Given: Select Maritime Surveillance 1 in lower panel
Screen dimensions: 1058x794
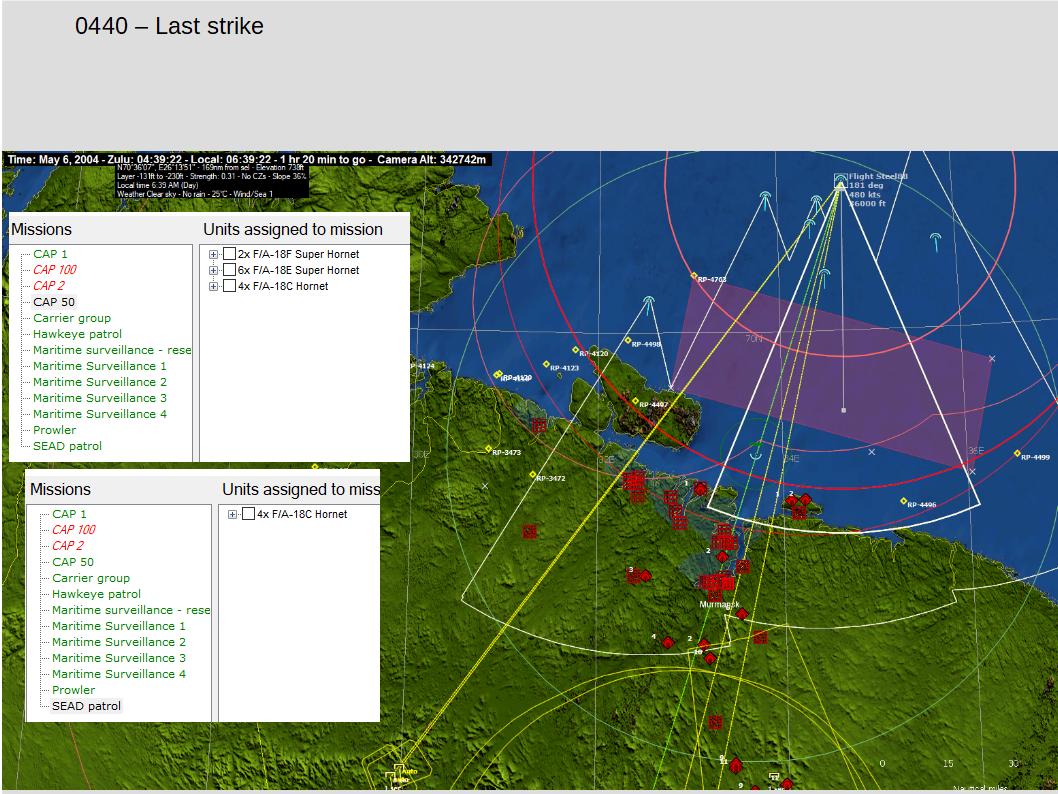Looking at the screenshot, I should click(118, 626).
